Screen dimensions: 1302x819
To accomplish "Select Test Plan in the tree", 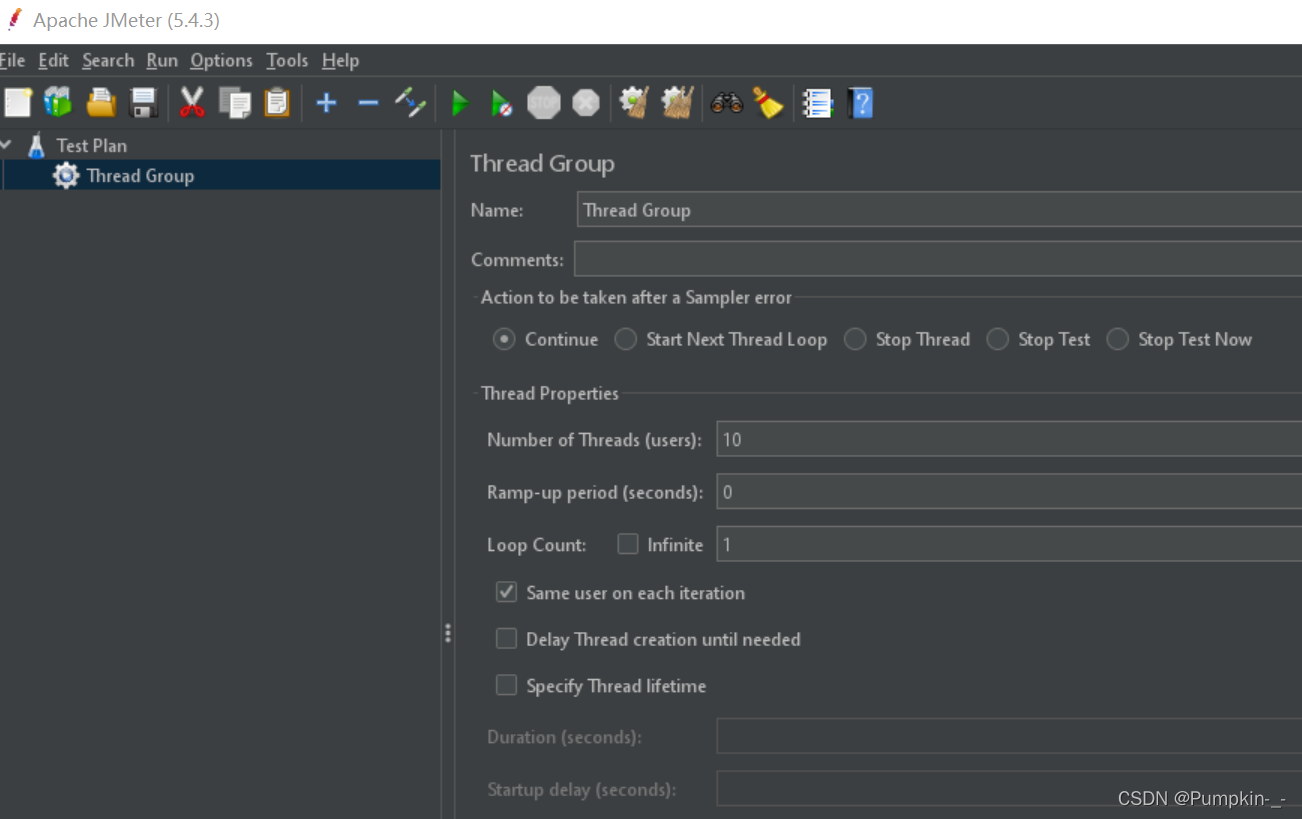I will point(91,145).
